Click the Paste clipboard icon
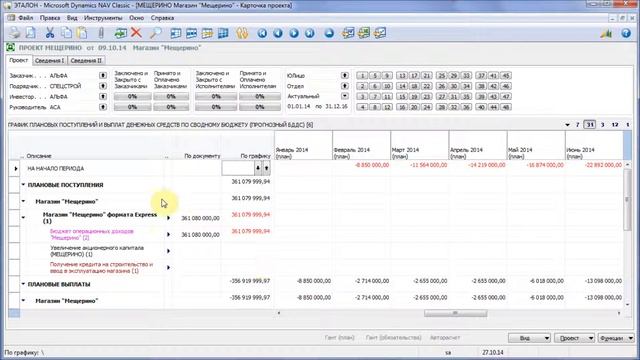The width and height of the screenshot is (640, 360). point(82,33)
